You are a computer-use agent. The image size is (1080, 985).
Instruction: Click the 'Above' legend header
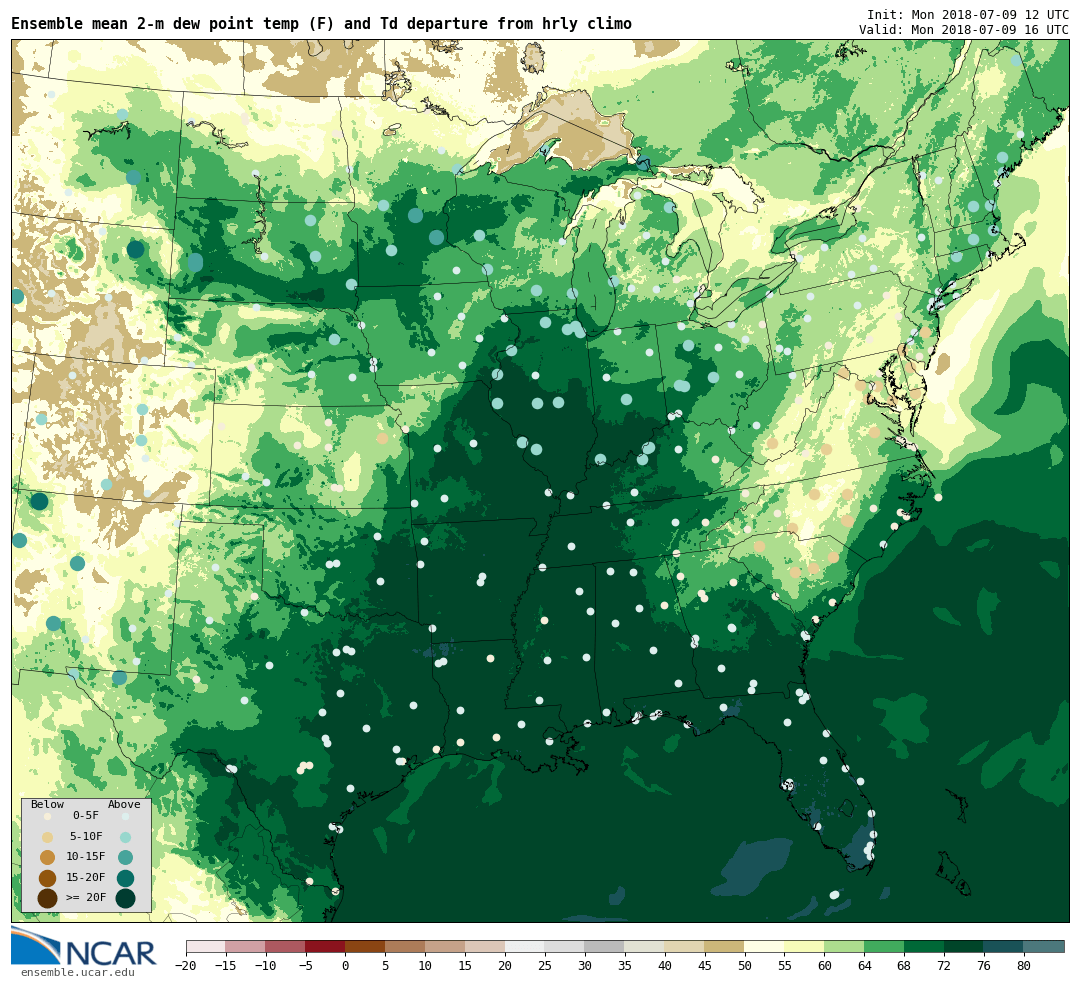tap(124, 804)
